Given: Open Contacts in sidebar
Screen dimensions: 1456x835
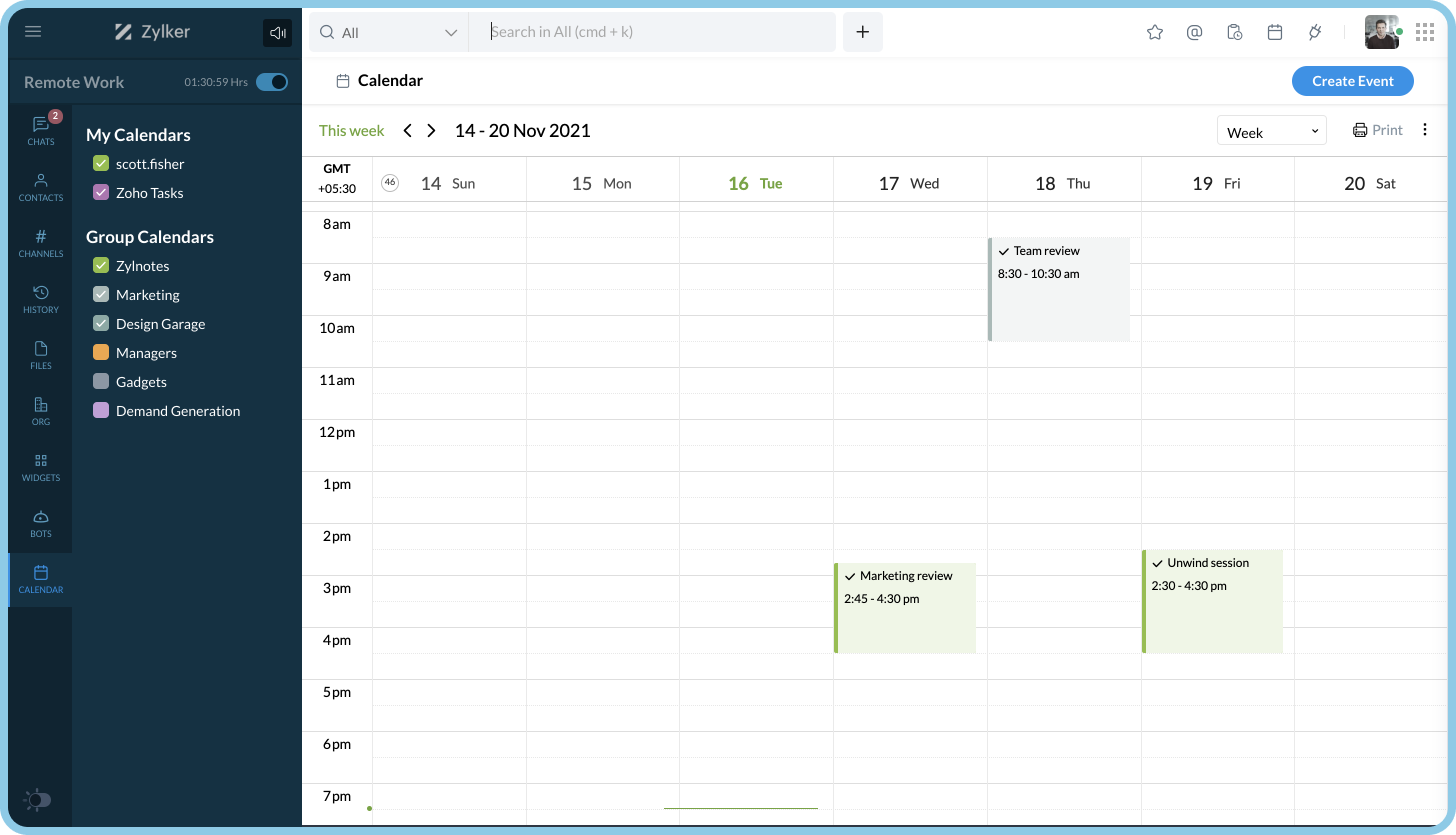Looking at the screenshot, I should (x=41, y=187).
